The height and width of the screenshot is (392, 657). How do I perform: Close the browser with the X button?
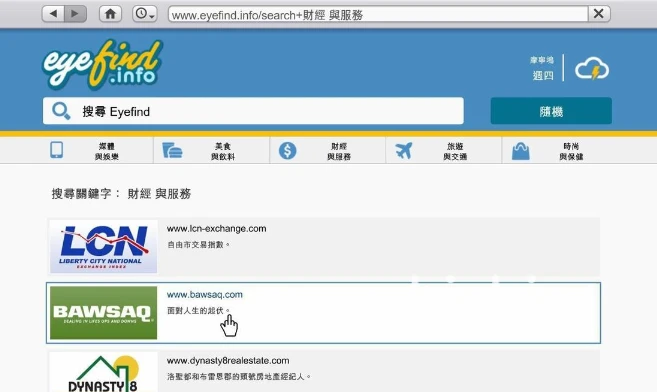click(x=599, y=14)
